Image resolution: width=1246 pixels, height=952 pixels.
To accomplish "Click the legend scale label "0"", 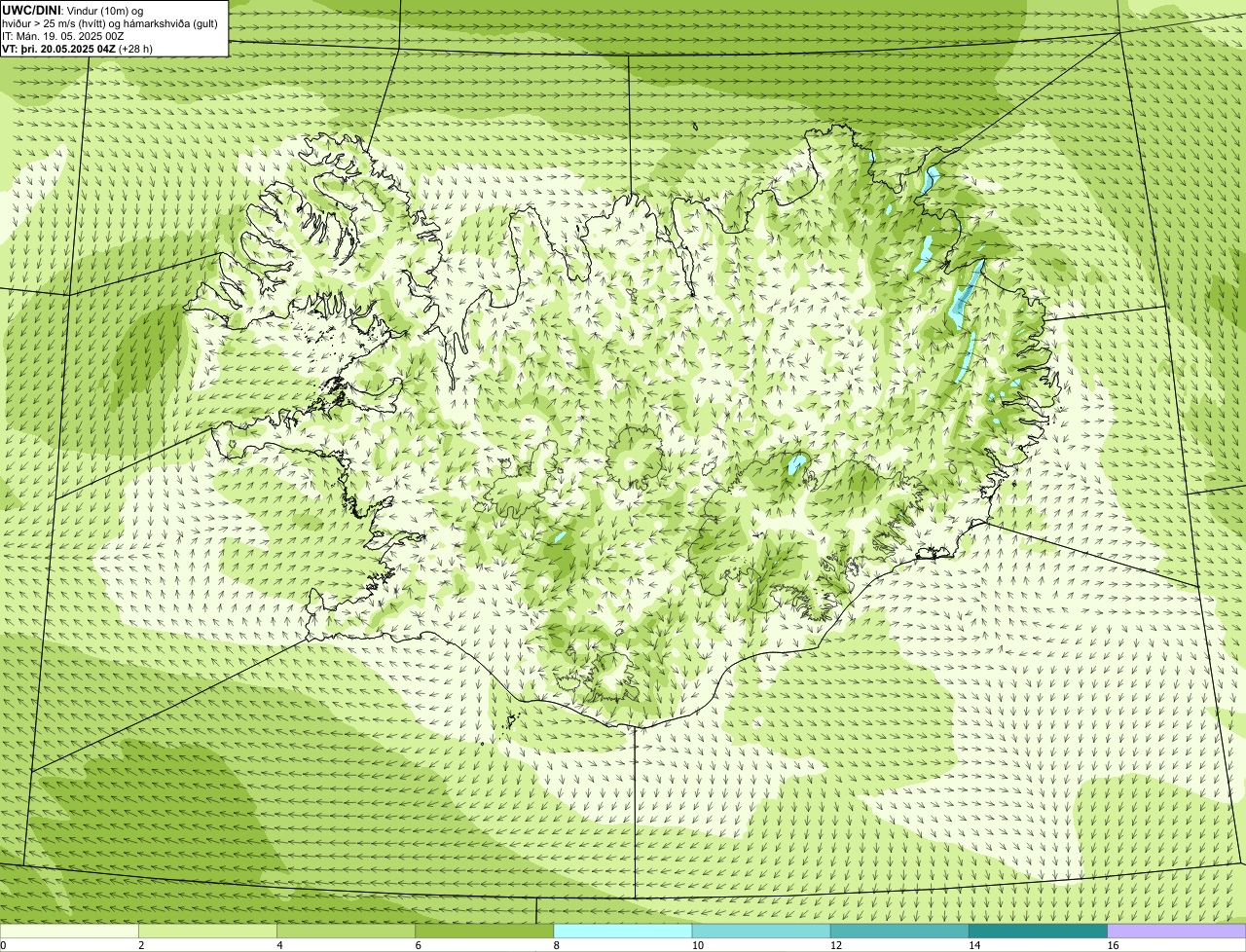I will tap(3, 945).
